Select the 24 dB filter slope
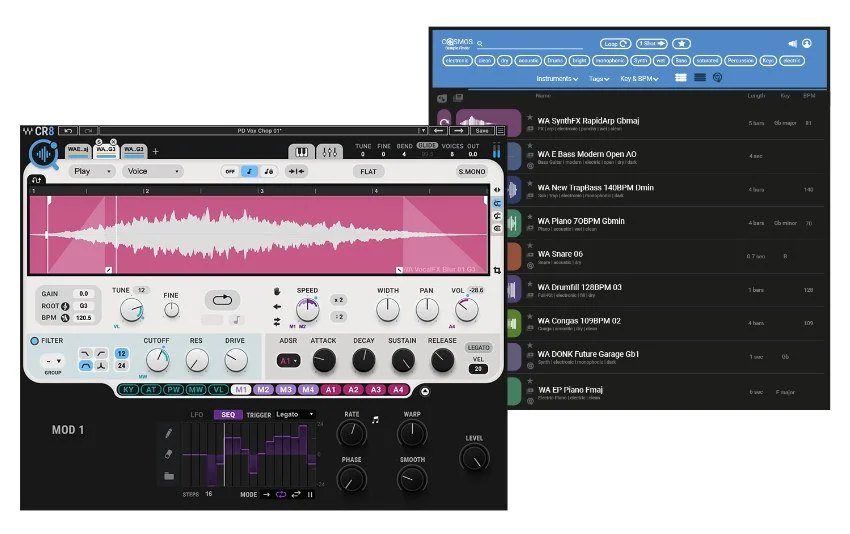Image resolution: width=850 pixels, height=534 pixels. [121, 365]
